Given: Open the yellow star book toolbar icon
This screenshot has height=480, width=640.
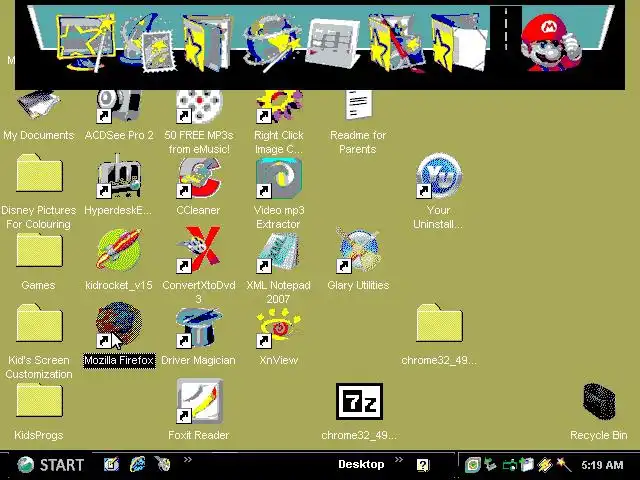Looking at the screenshot, I should tap(207, 42).
